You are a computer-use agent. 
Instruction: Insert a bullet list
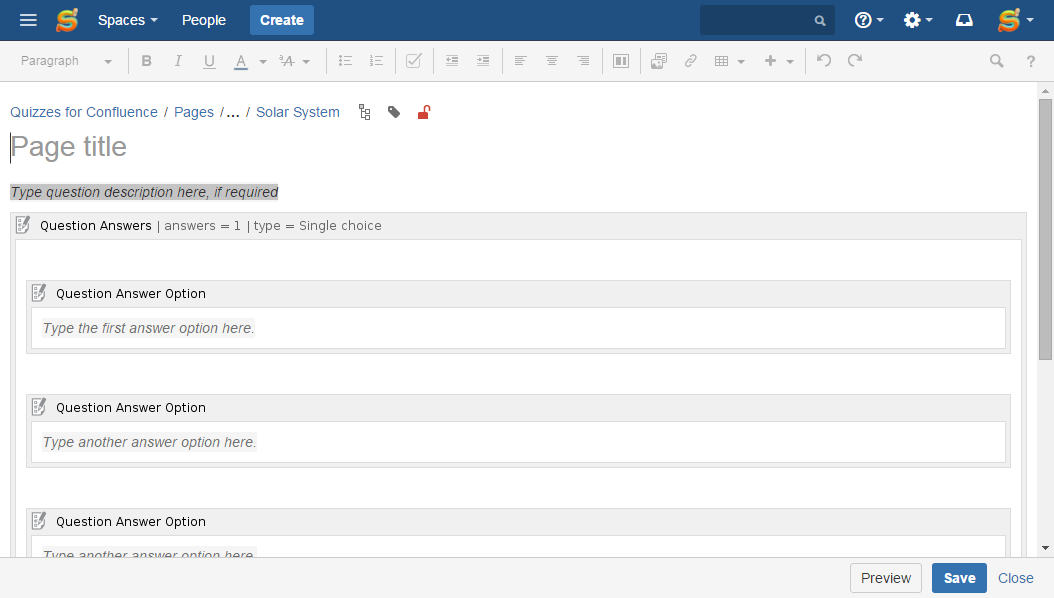[x=346, y=61]
